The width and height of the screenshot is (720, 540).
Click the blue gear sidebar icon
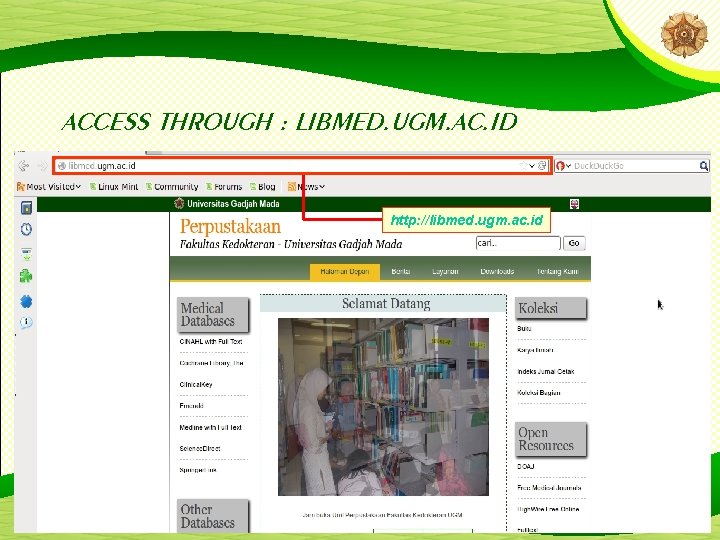26,302
